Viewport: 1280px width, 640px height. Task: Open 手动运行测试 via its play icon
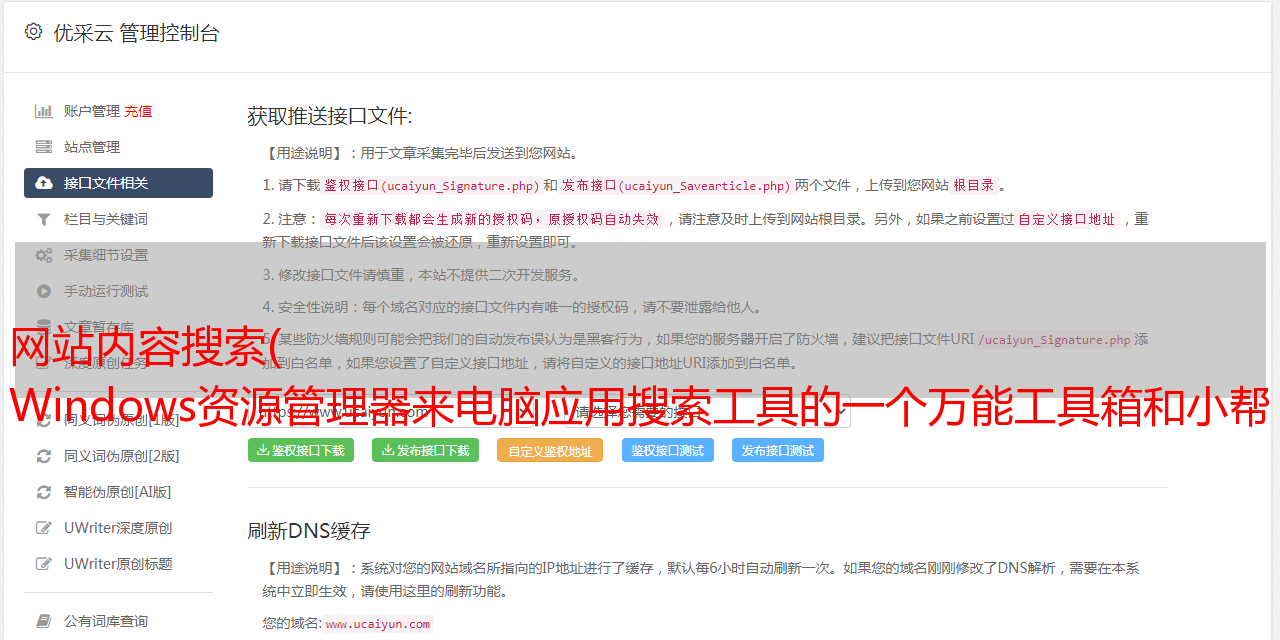click(44, 291)
